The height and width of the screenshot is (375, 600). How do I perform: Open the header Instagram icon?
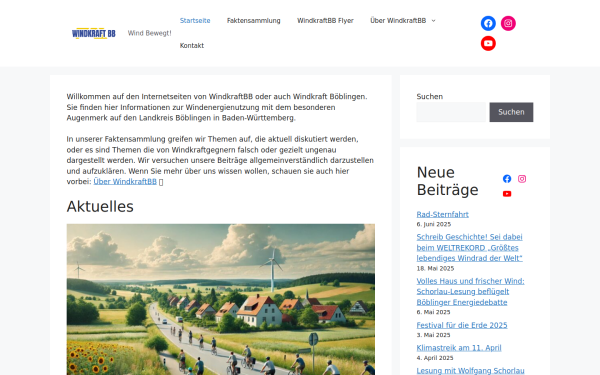coord(508,23)
